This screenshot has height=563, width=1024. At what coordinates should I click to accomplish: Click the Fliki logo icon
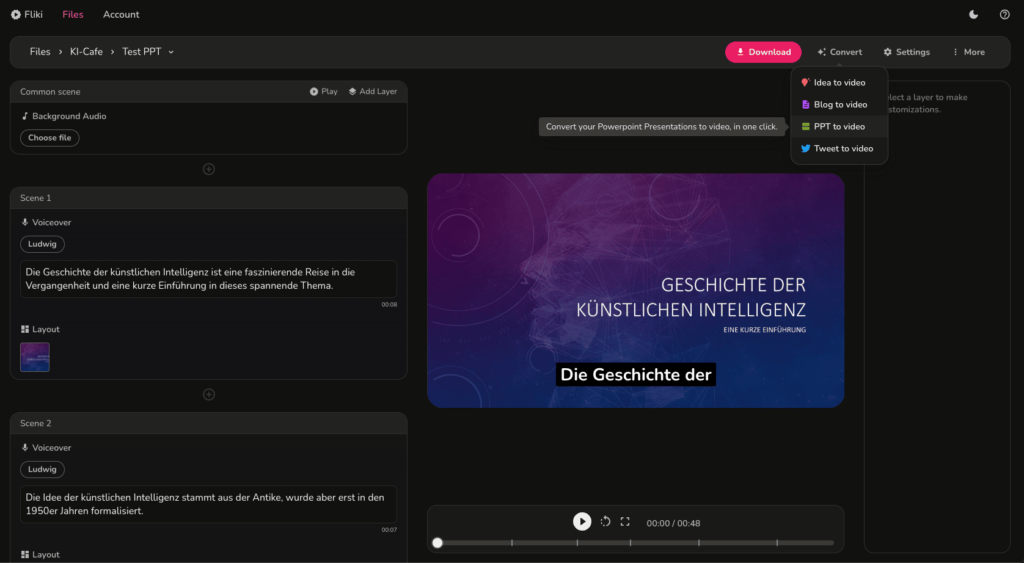15,15
